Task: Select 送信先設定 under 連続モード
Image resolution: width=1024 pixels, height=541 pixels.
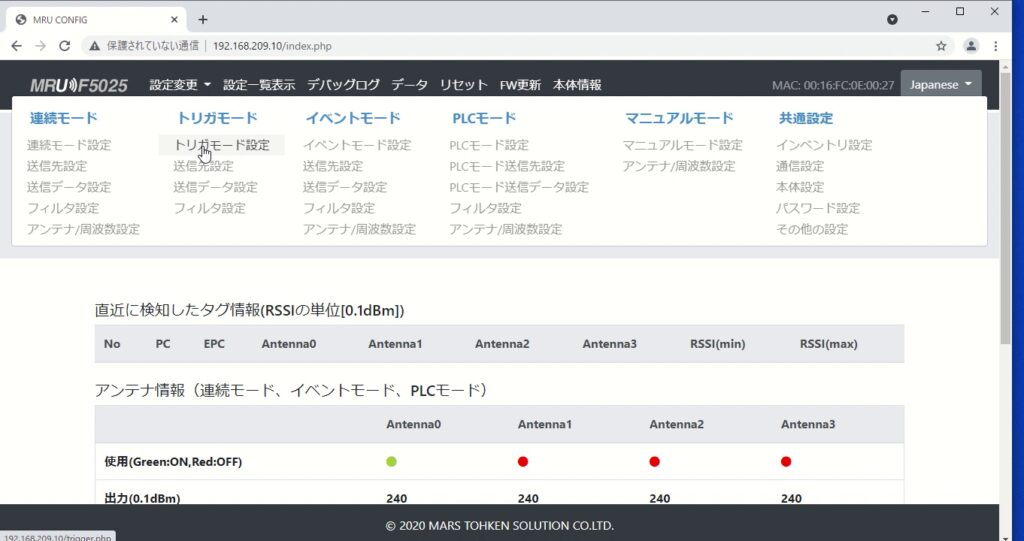Action: (x=57, y=166)
